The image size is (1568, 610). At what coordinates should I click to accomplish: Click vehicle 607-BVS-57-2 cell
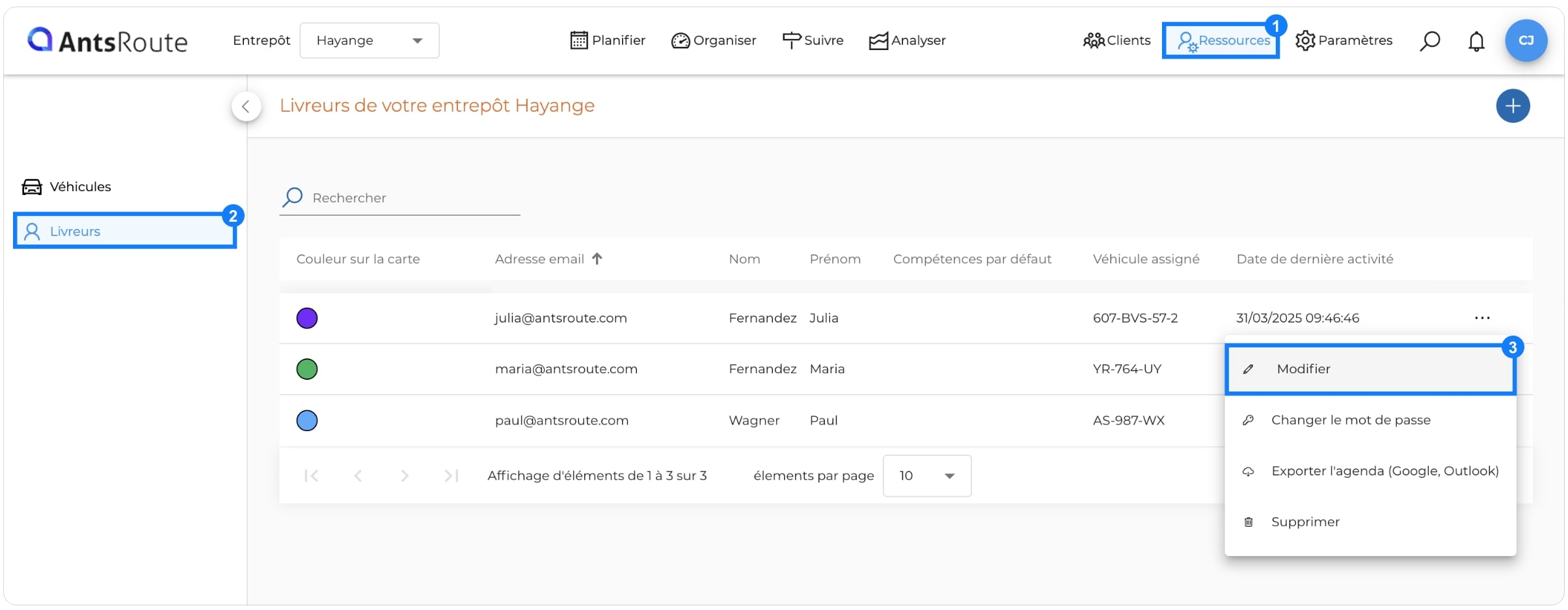1135,318
